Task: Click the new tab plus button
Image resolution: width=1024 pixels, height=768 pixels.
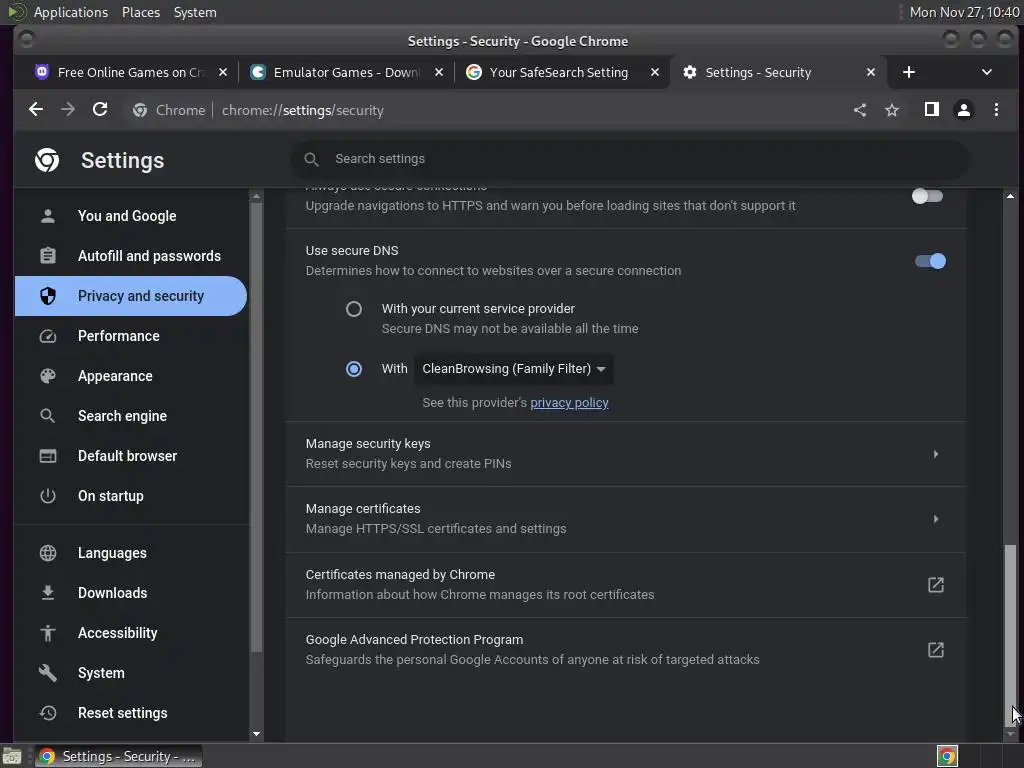Action: (908, 72)
